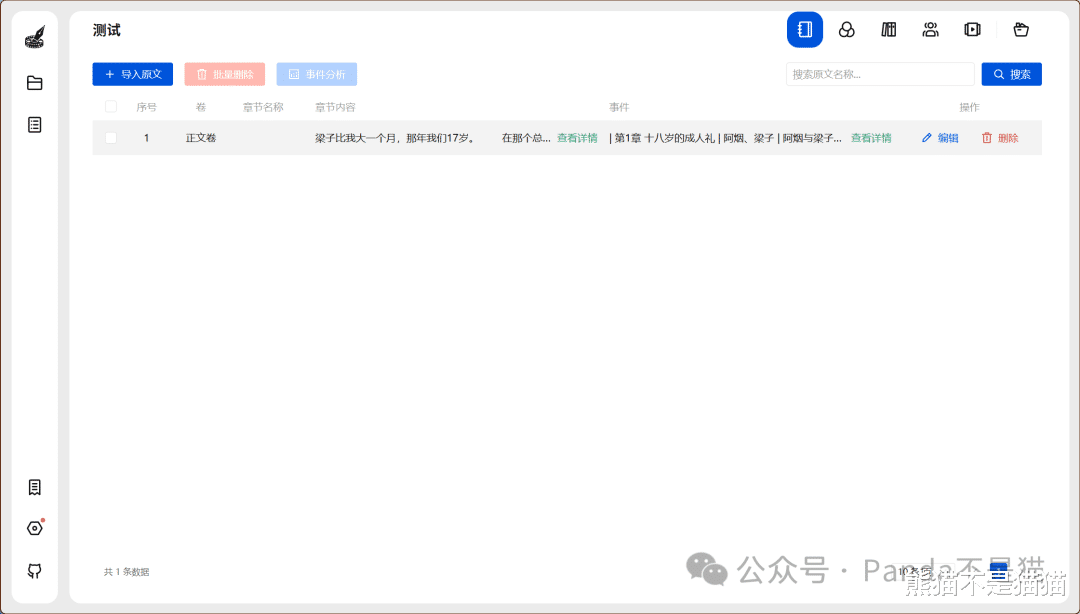The height and width of the screenshot is (614, 1080).
Task: Open the folder icon in left sidebar
Action: click(34, 83)
